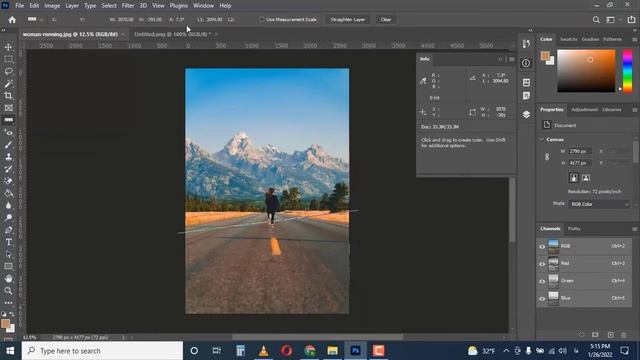This screenshot has width=640, height=360.
Task: Click the Home icon in options bar
Action: [12, 20]
